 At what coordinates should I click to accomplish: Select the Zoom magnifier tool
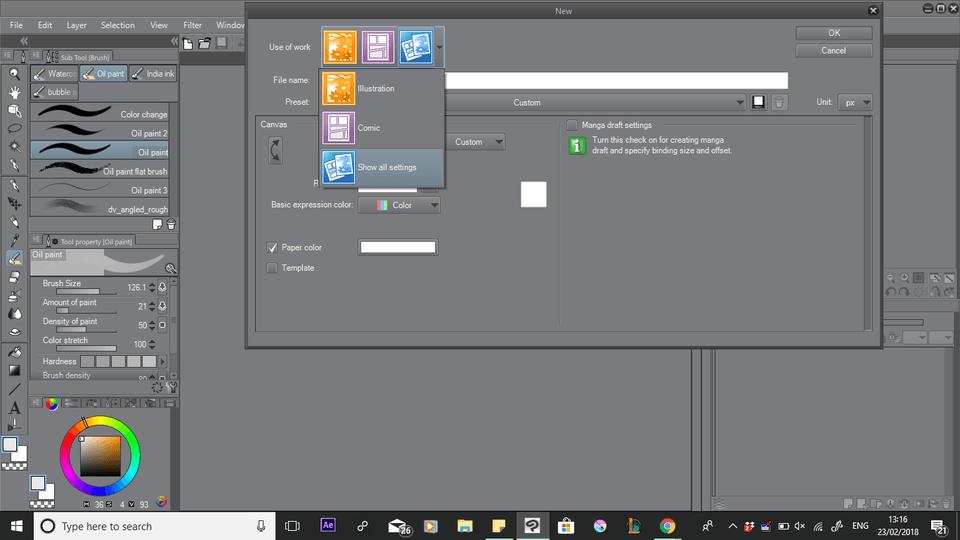(x=15, y=74)
